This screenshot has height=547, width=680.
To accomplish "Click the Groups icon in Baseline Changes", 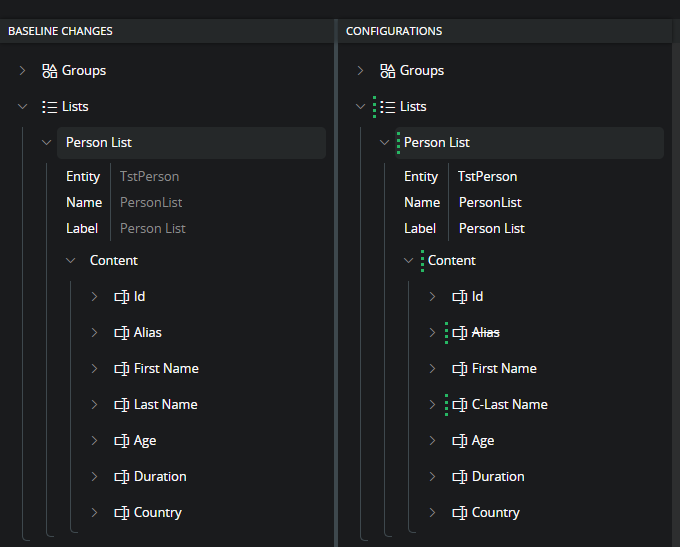I will [50, 71].
